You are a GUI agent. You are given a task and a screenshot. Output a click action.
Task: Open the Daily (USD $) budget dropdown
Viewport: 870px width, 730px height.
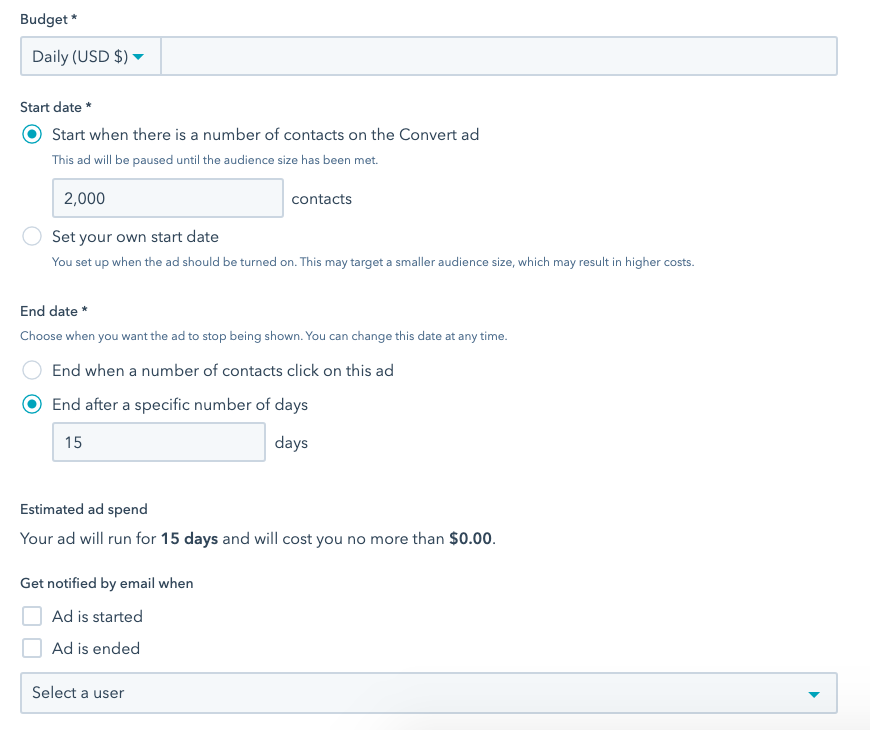click(89, 57)
